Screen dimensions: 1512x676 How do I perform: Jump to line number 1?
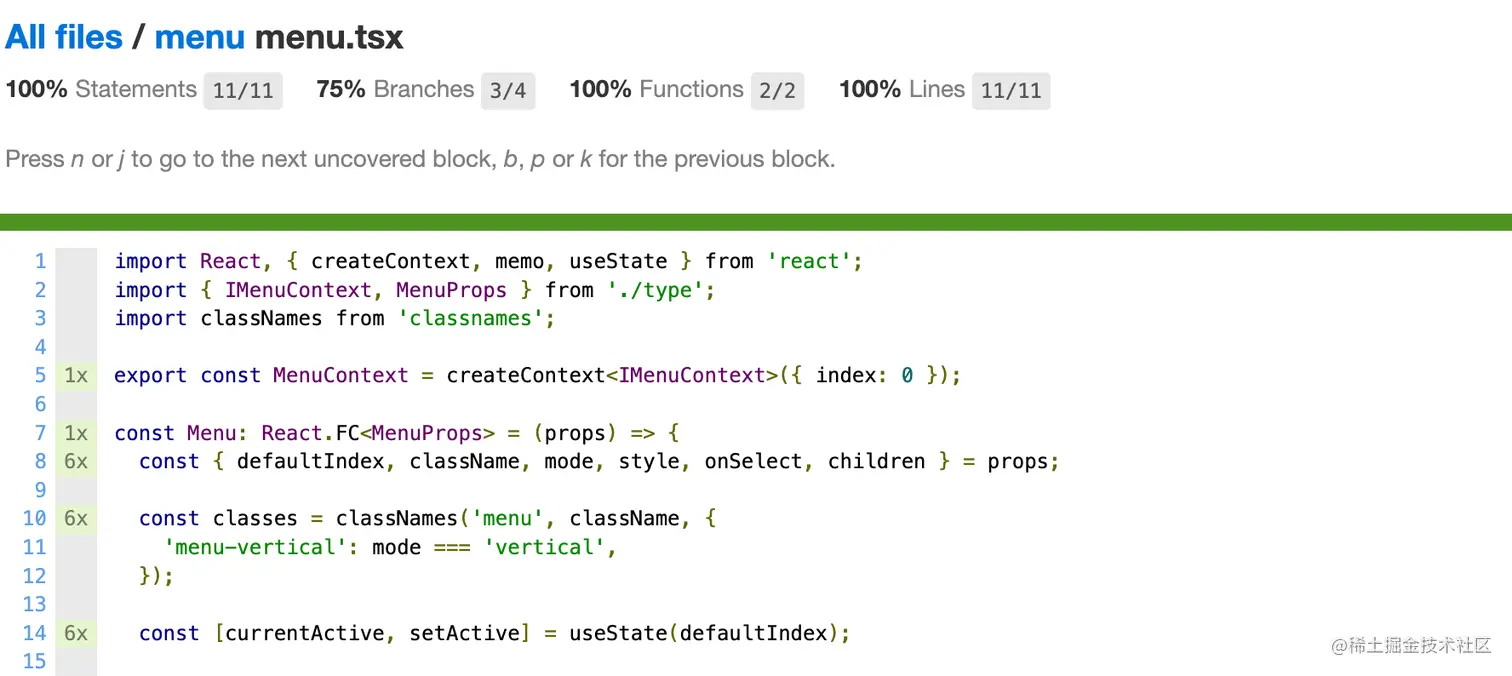coord(40,261)
